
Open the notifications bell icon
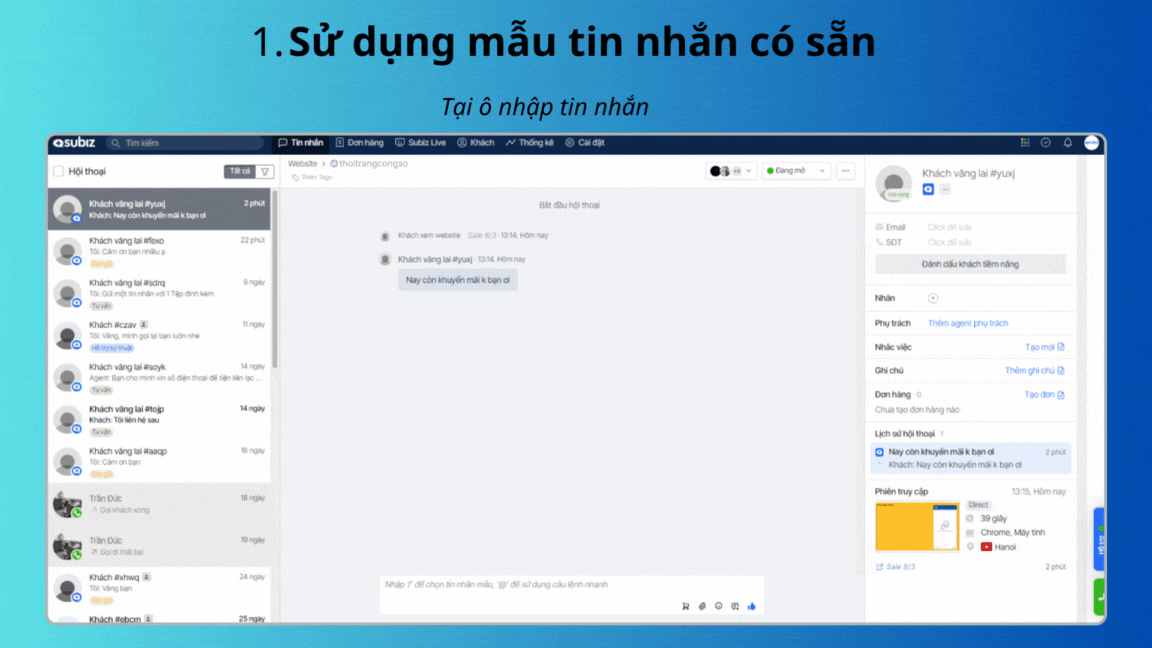point(1067,143)
